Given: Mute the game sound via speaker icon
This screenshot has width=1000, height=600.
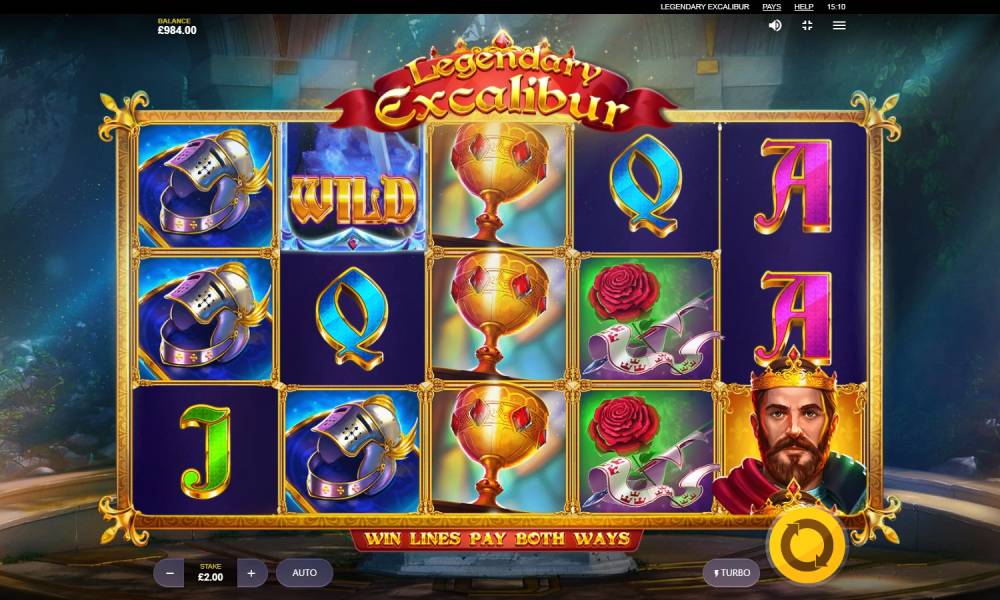Looking at the screenshot, I should (x=775, y=26).
